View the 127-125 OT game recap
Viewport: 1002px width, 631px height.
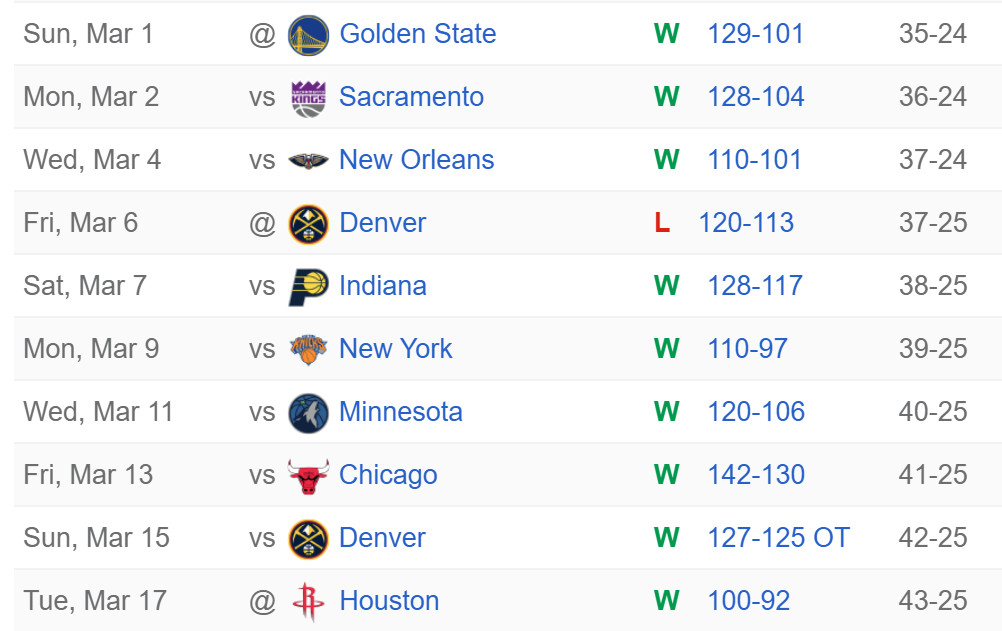778,538
